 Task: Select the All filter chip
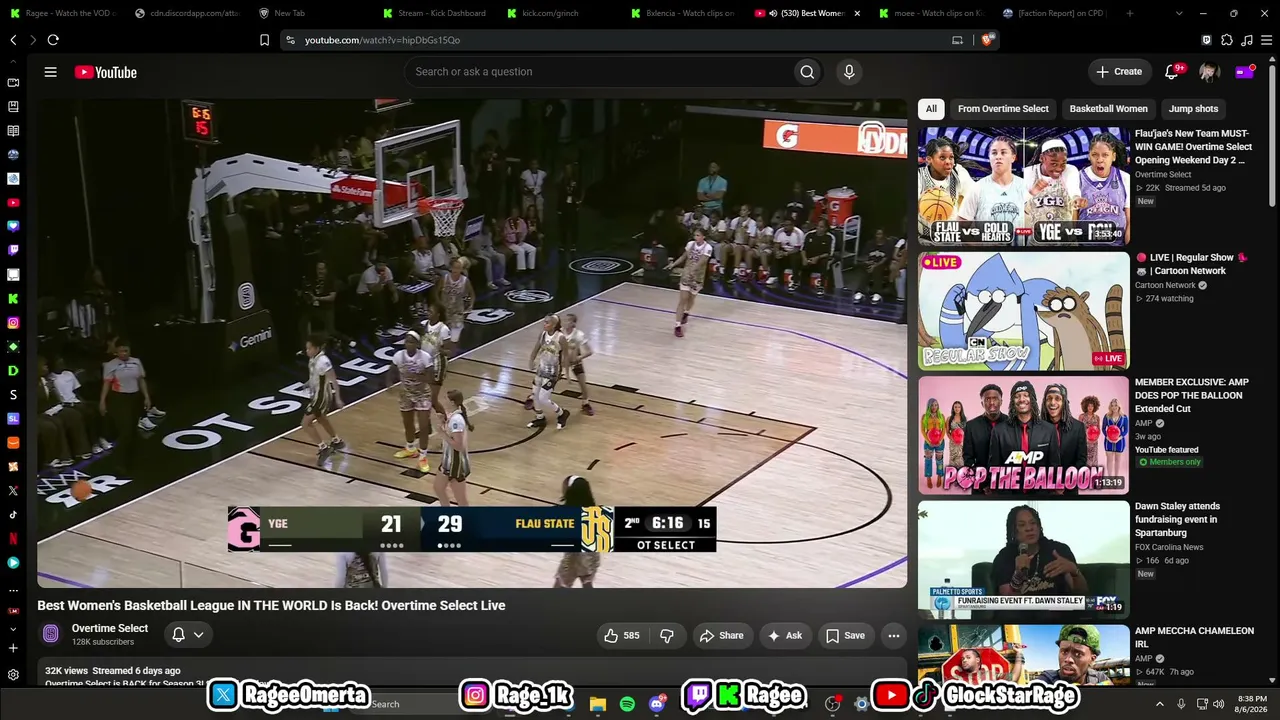[x=931, y=109]
